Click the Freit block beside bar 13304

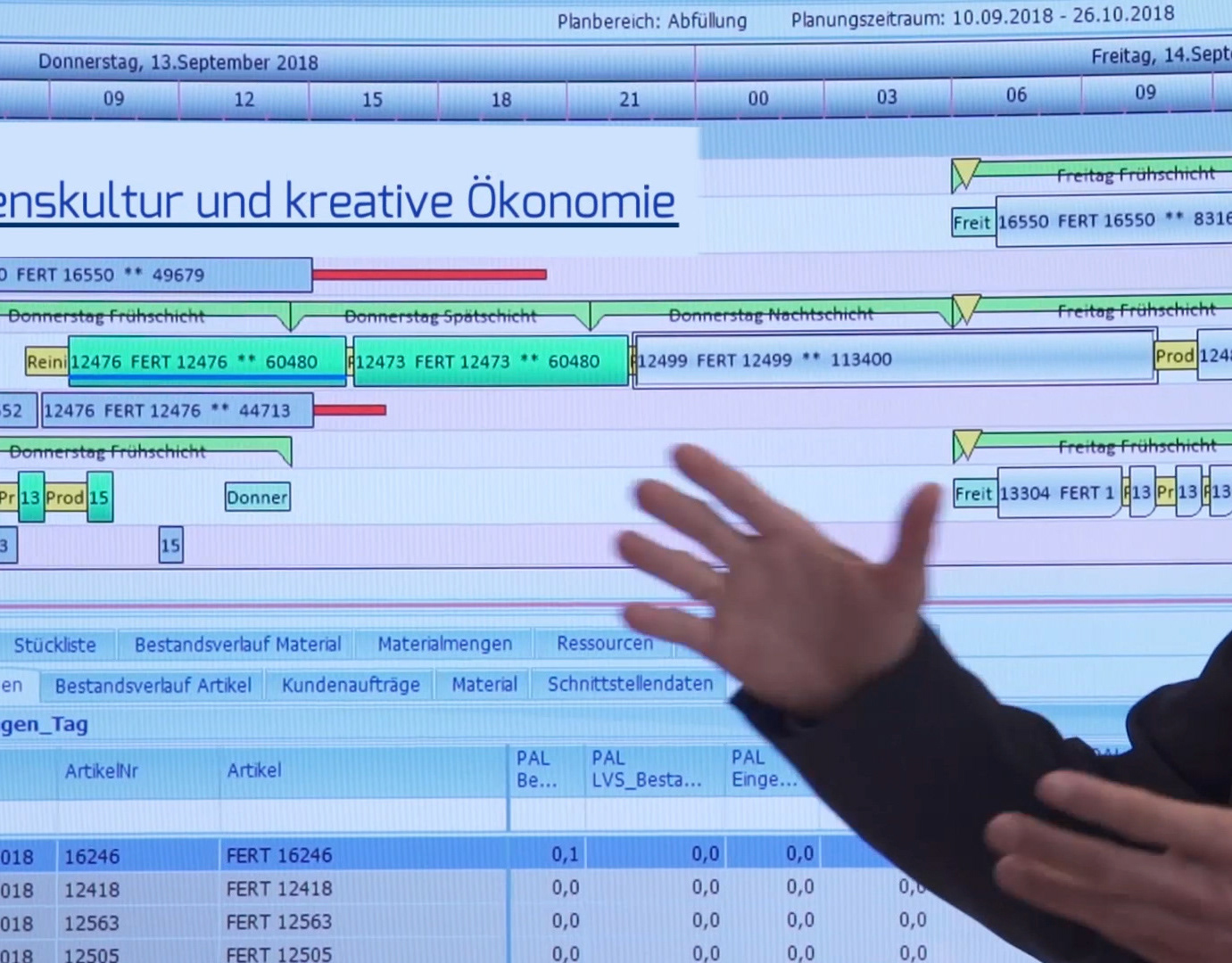[x=973, y=493]
